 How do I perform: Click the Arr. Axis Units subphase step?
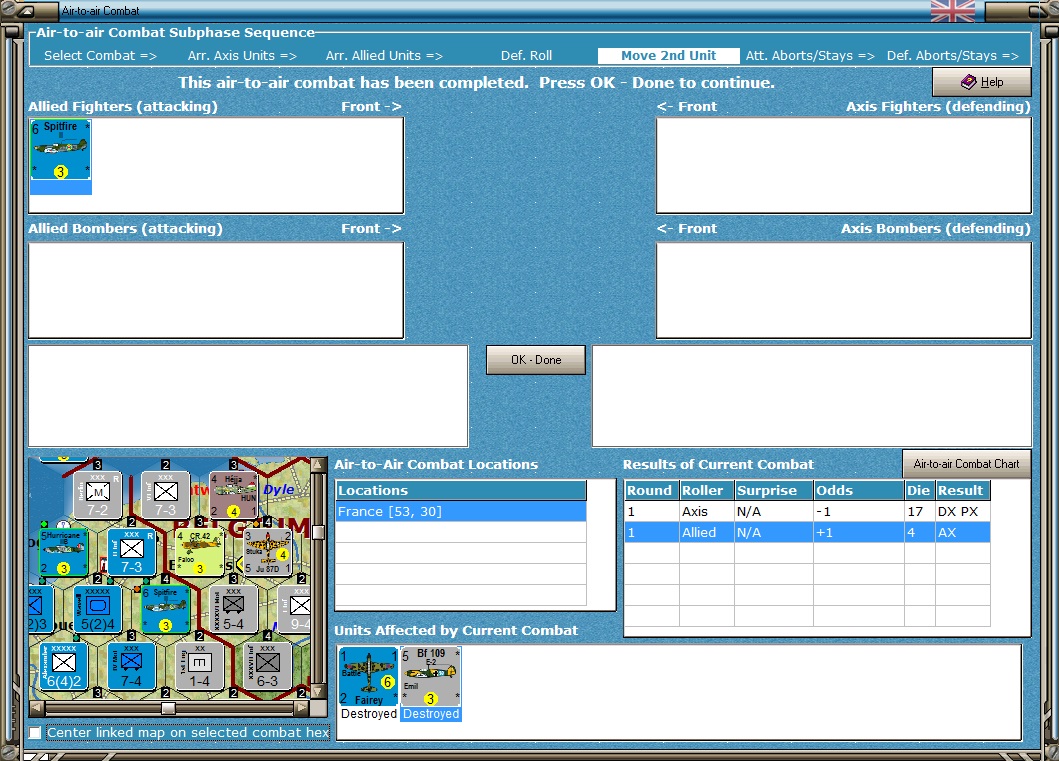tap(242, 56)
